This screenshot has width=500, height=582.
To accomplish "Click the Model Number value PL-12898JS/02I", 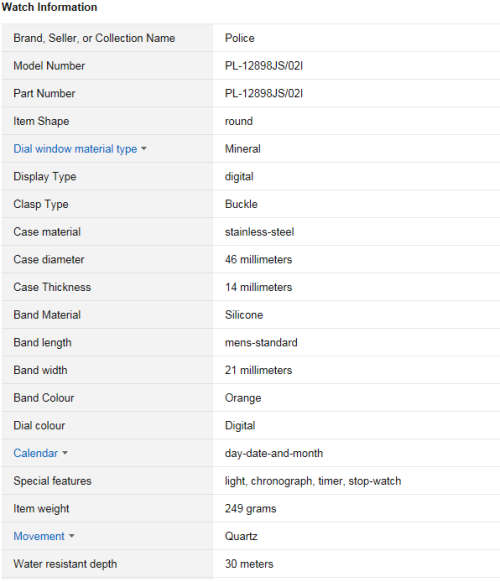I will click(x=264, y=66).
